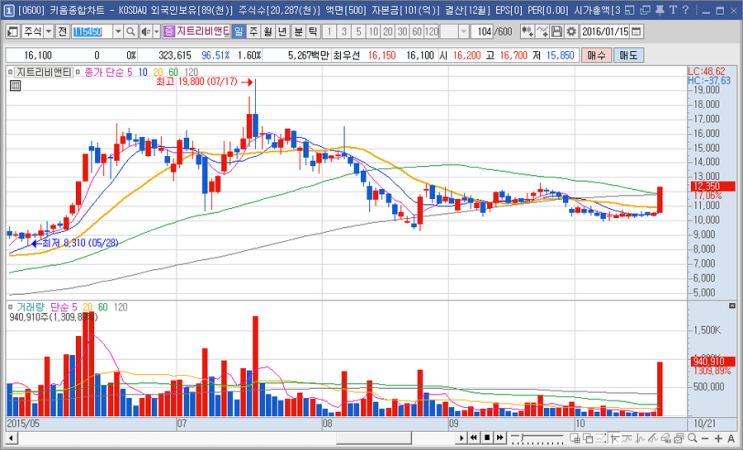Select the 1 interval button
This screenshot has width=743, height=450.
pos(329,32)
